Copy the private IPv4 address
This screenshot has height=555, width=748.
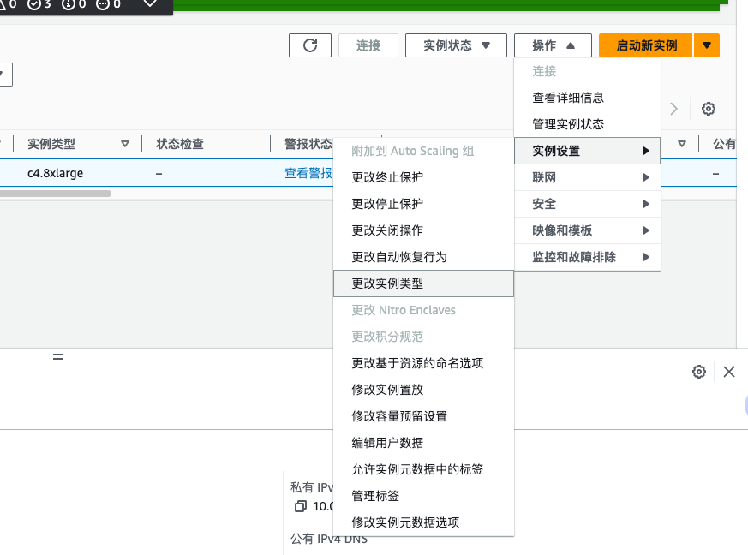[299, 506]
